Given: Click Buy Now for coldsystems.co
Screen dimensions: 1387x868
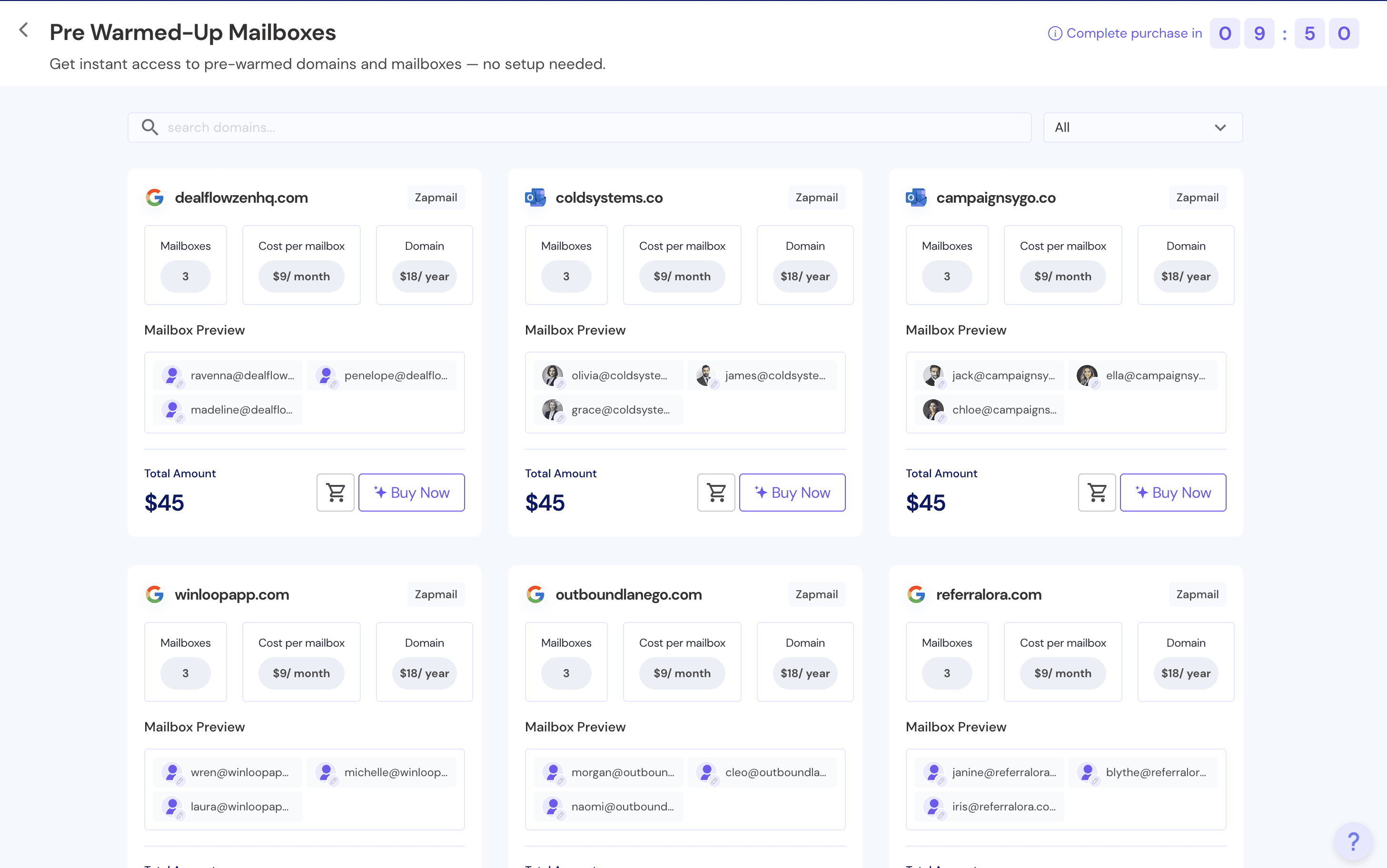Looking at the screenshot, I should point(792,492).
